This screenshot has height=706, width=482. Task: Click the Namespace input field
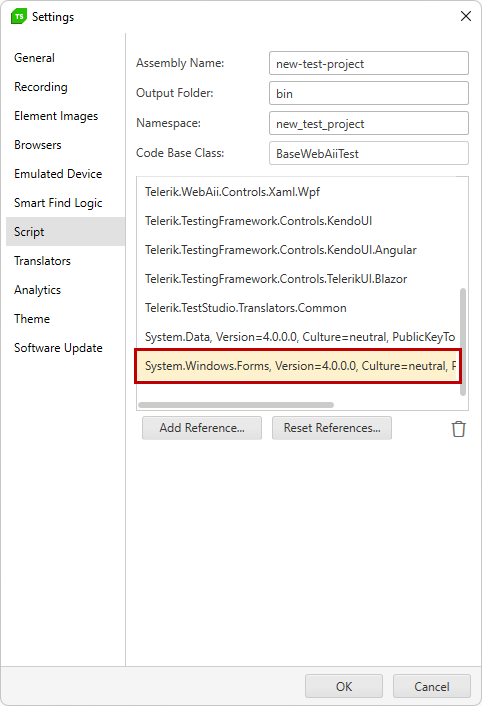(369, 123)
